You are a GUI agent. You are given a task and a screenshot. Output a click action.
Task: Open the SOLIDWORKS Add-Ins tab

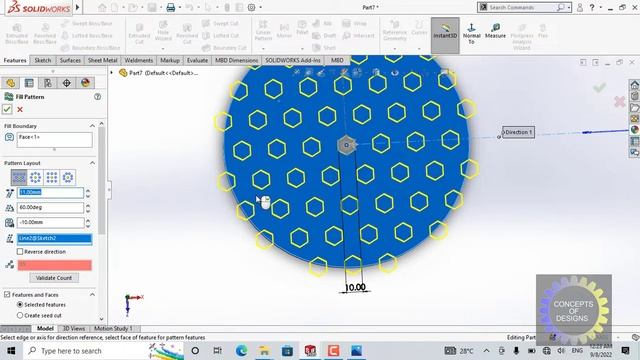tap(293, 60)
